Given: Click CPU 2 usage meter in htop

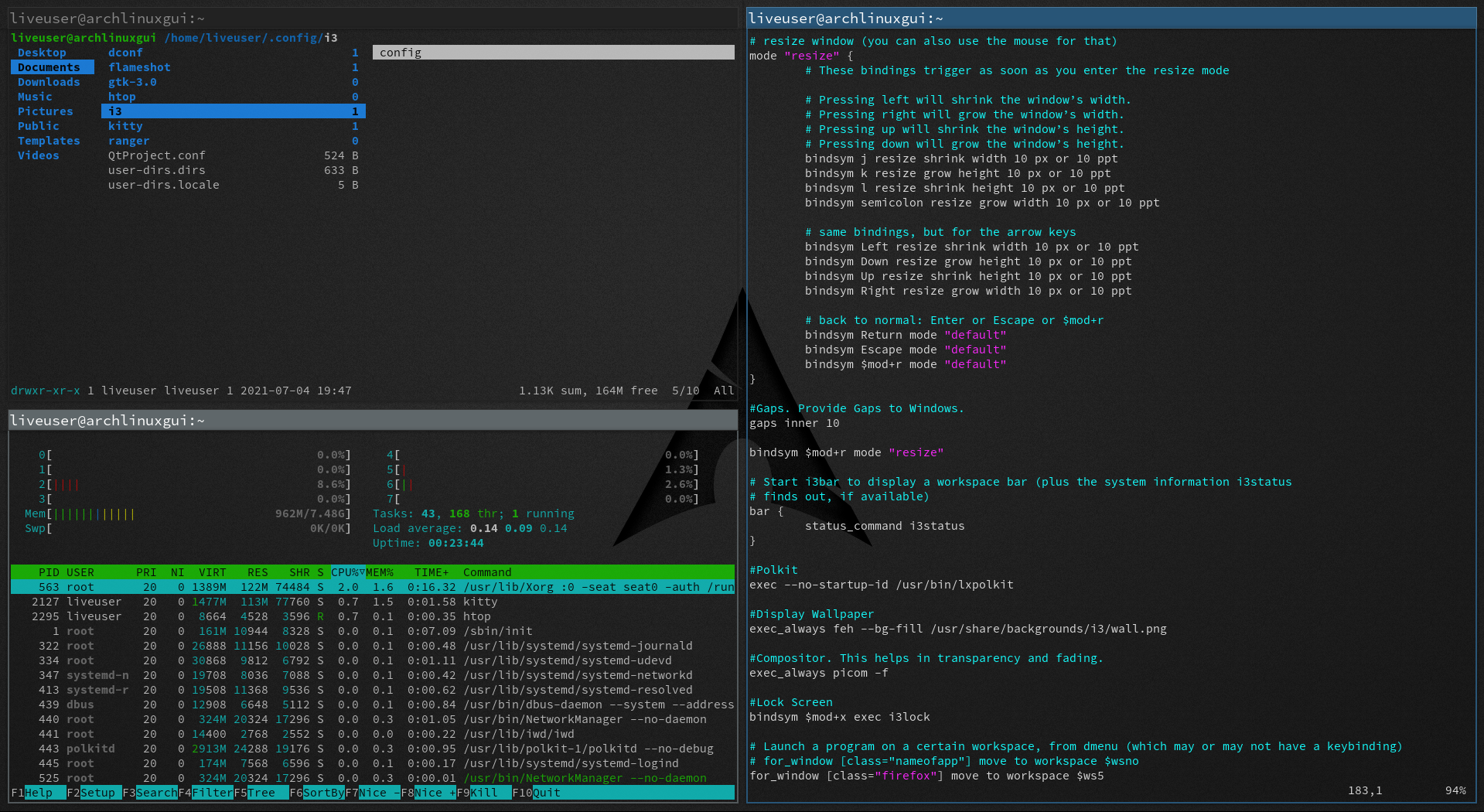Looking at the screenshot, I should pos(195,484).
